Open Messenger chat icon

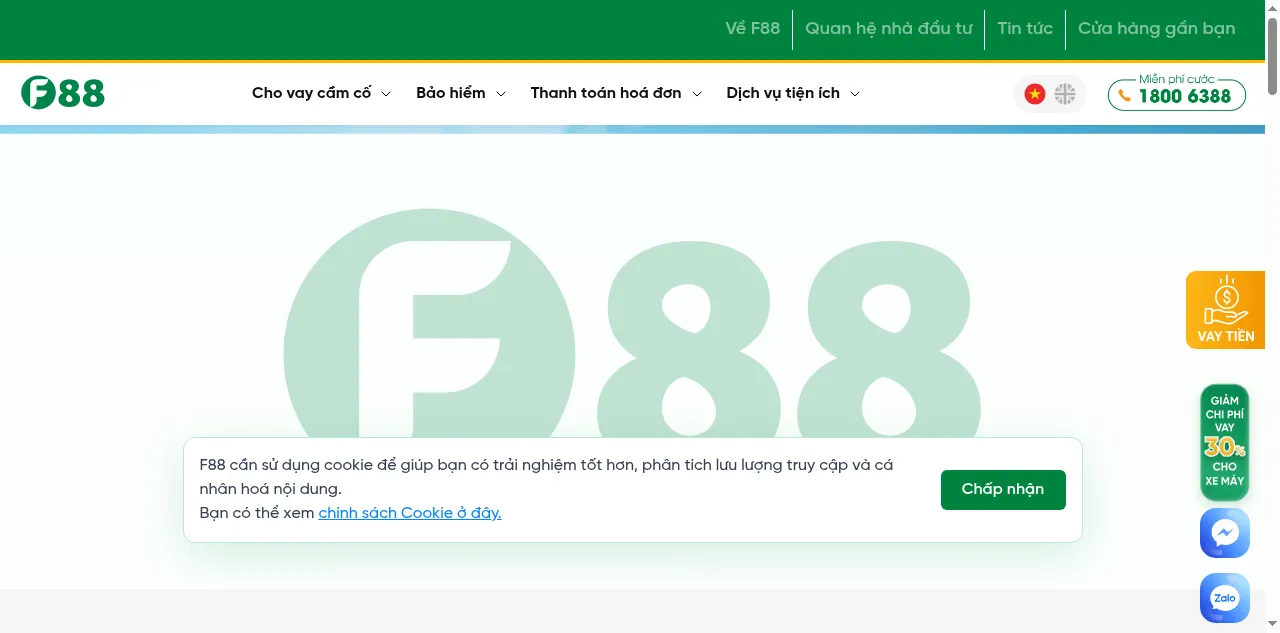1225,533
